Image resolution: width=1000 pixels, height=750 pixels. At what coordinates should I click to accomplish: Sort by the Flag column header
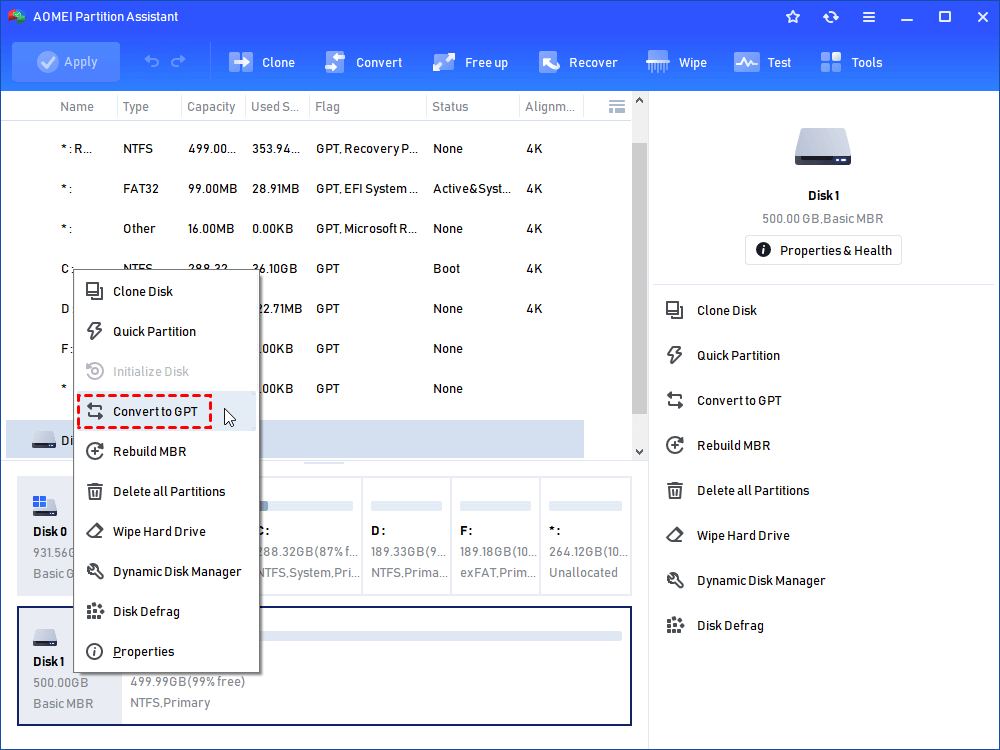(327, 107)
